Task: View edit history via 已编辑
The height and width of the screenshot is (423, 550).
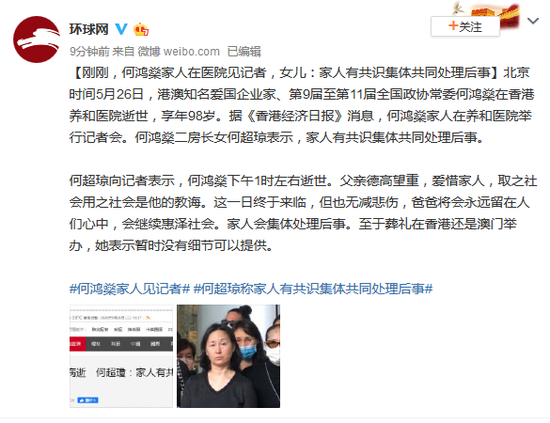Action: (x=244, y=52)
